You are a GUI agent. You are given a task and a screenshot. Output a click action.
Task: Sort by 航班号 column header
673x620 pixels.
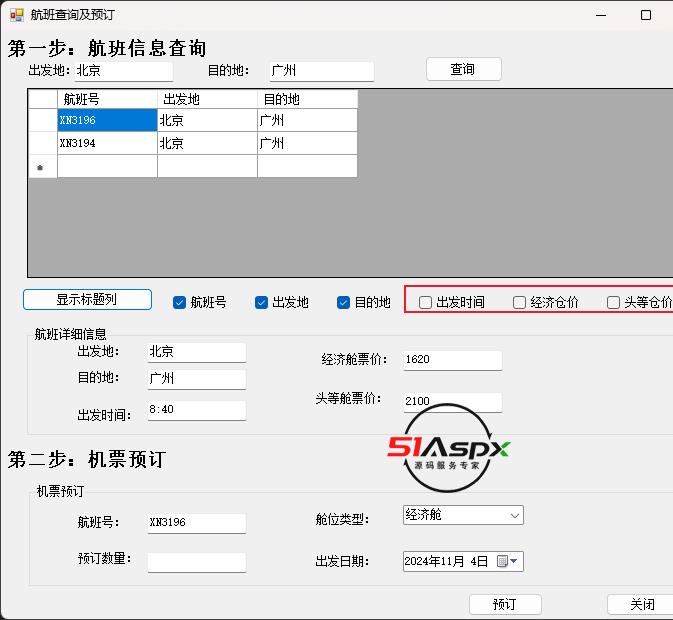tap(107, 99)
